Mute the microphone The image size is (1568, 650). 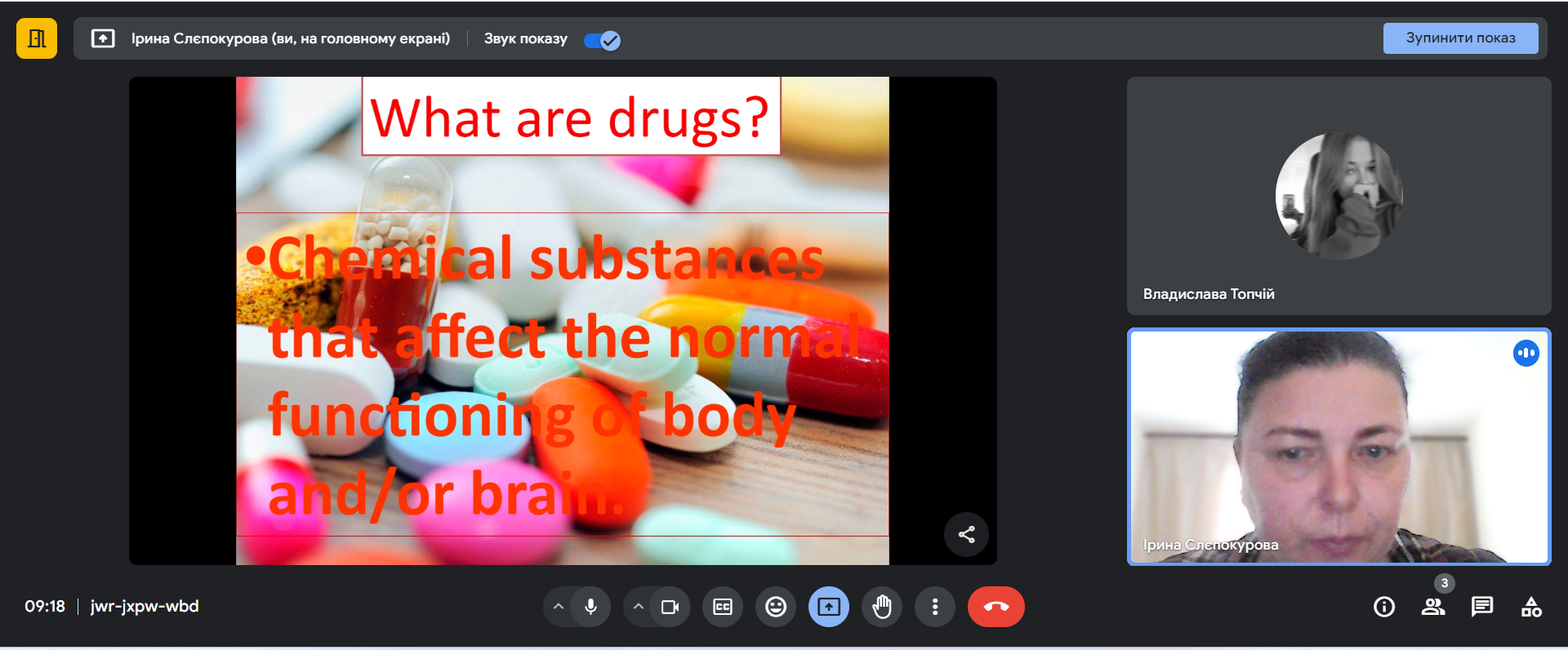[590, 607]
